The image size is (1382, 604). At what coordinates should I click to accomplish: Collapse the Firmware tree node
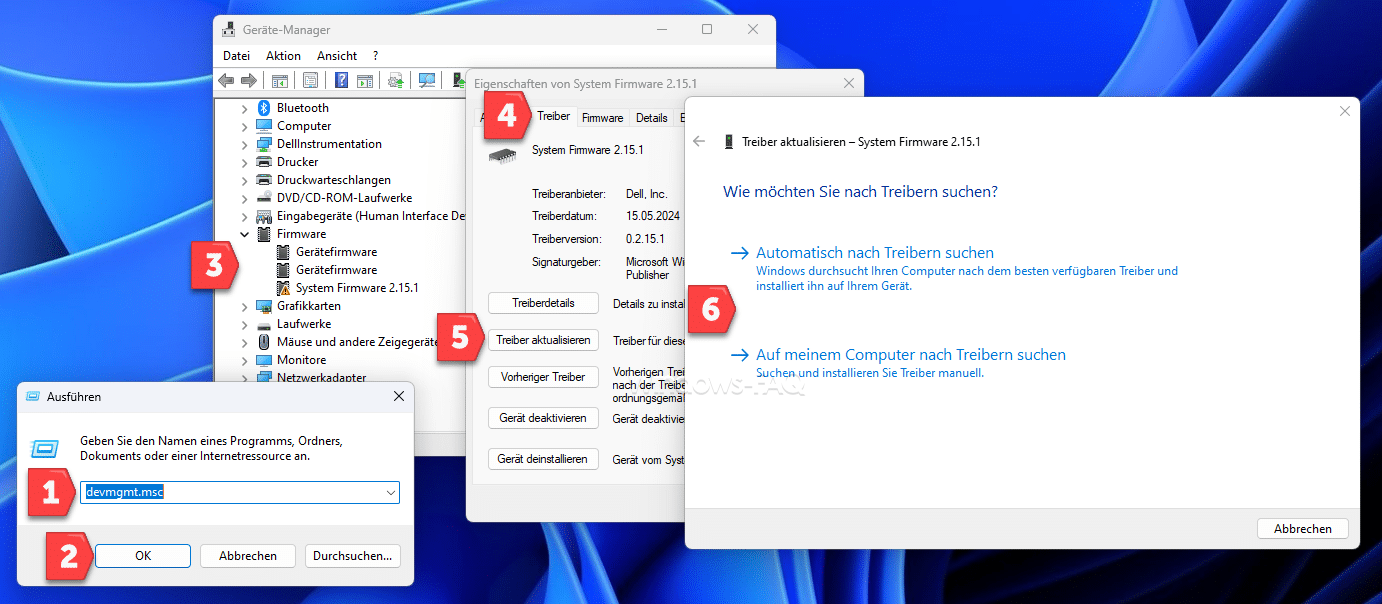point(245,234)
